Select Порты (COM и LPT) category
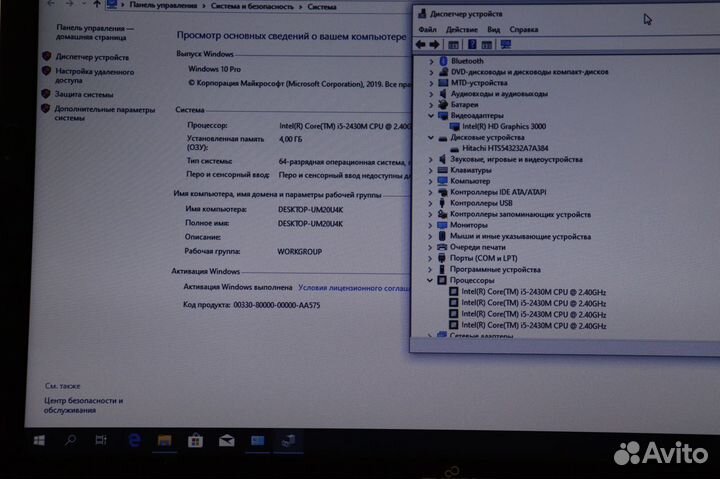Screen dimensions: 720x479 pyautogui.click(x=484, y=258)
